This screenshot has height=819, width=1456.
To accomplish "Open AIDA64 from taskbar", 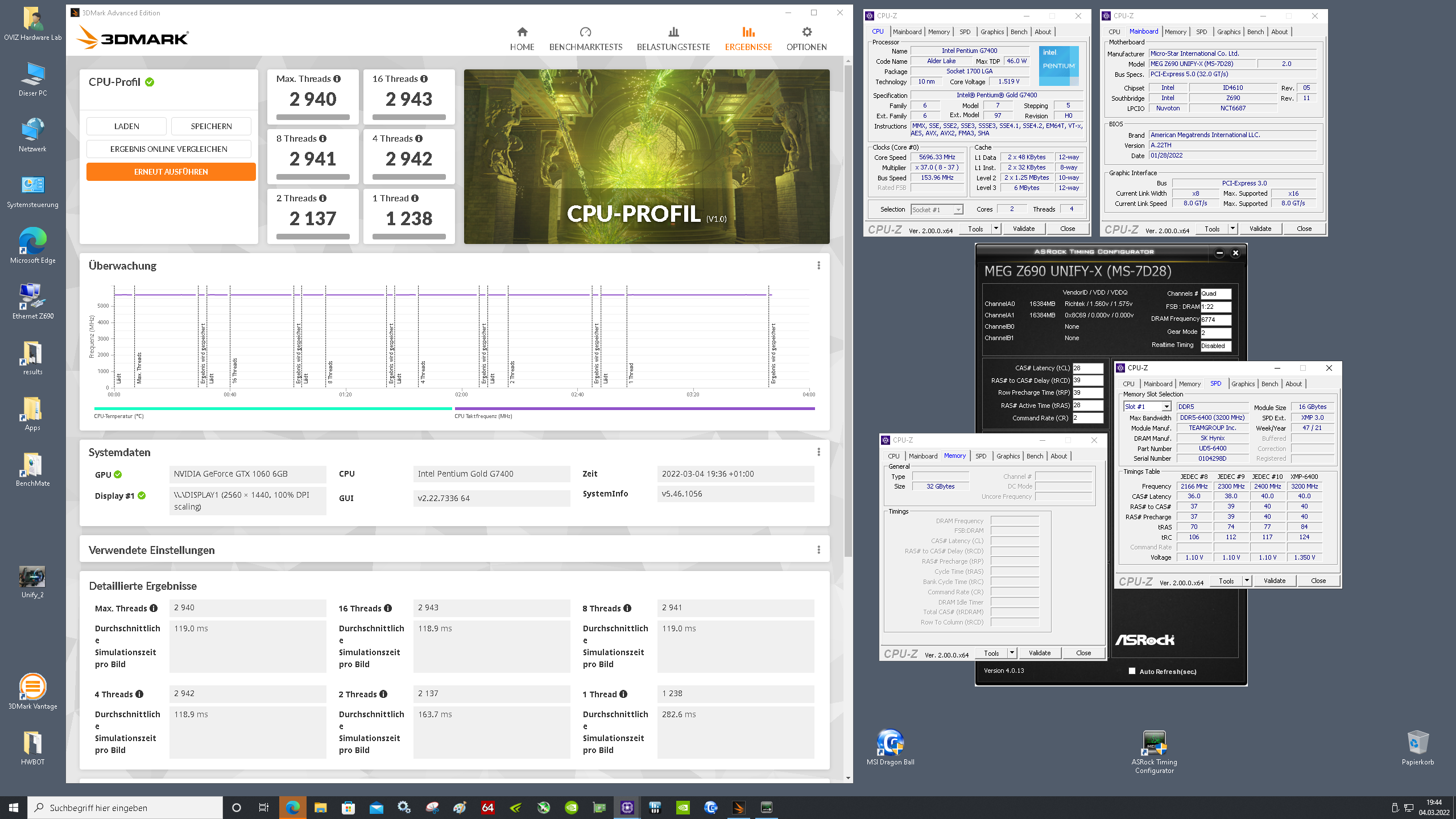I will (488, 808).
